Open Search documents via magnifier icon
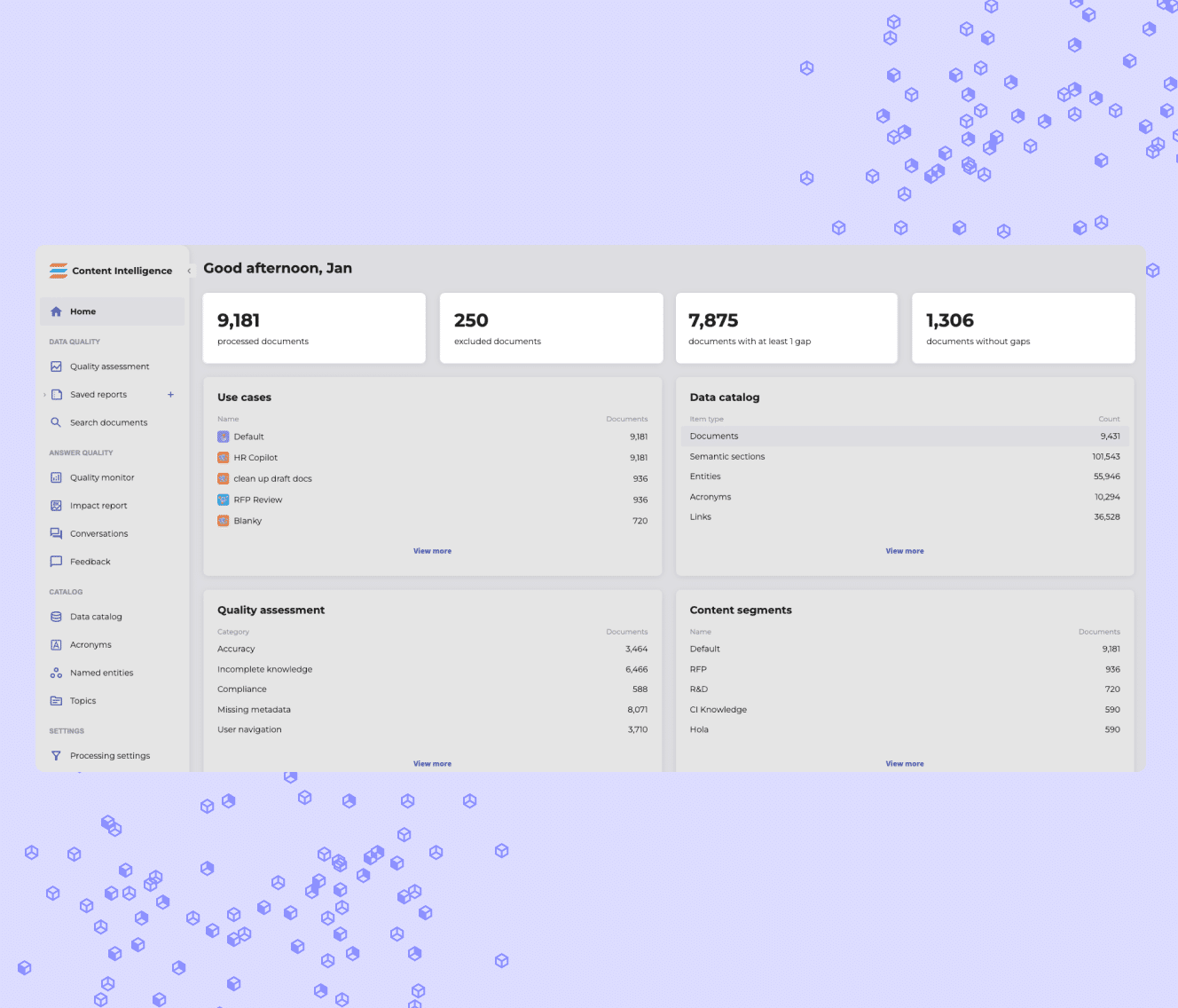This screenshot has height=1008, width=1178. (56, 422)
